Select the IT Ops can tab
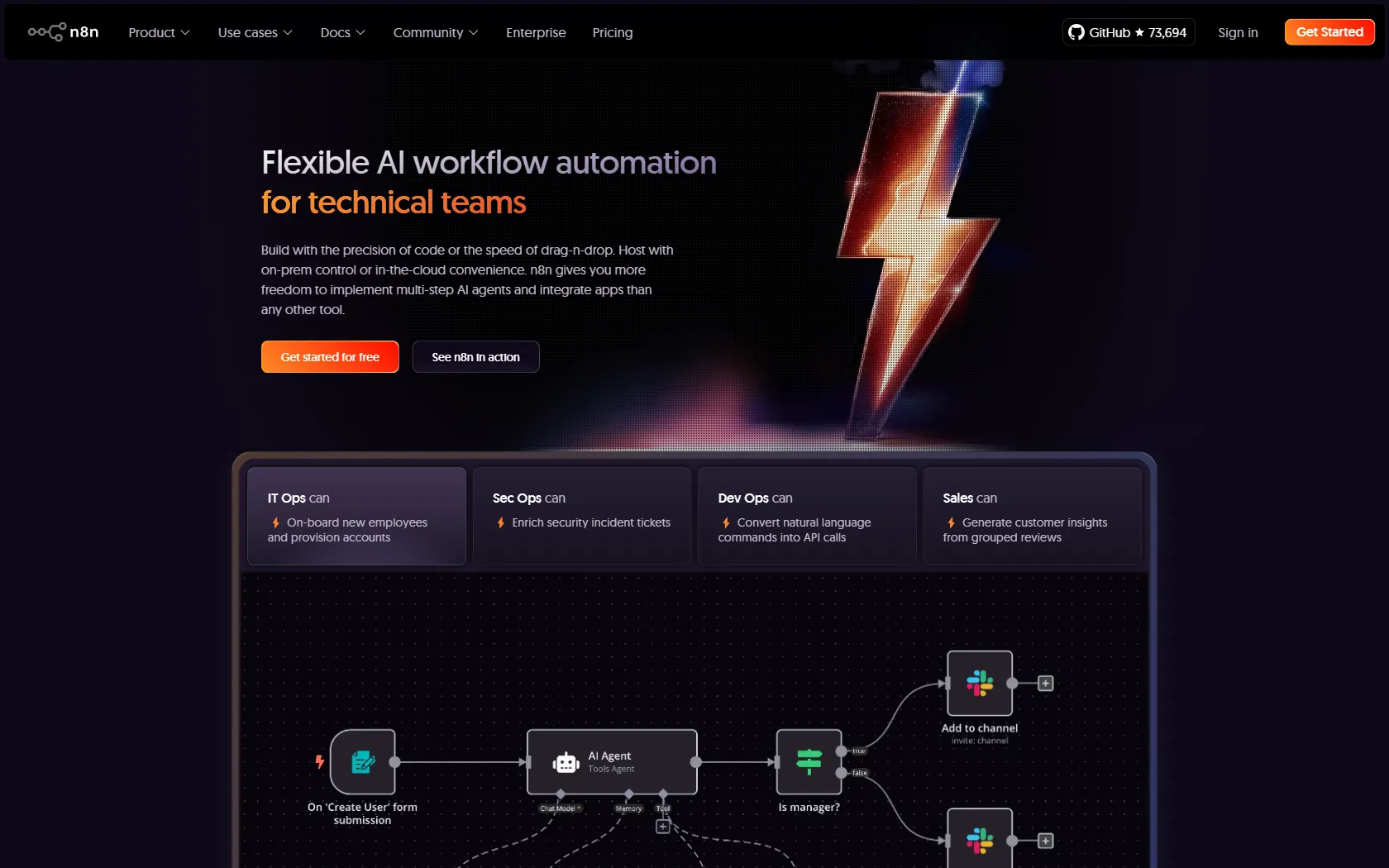Viewport: 1389px width, 868px height. (356, 517)
